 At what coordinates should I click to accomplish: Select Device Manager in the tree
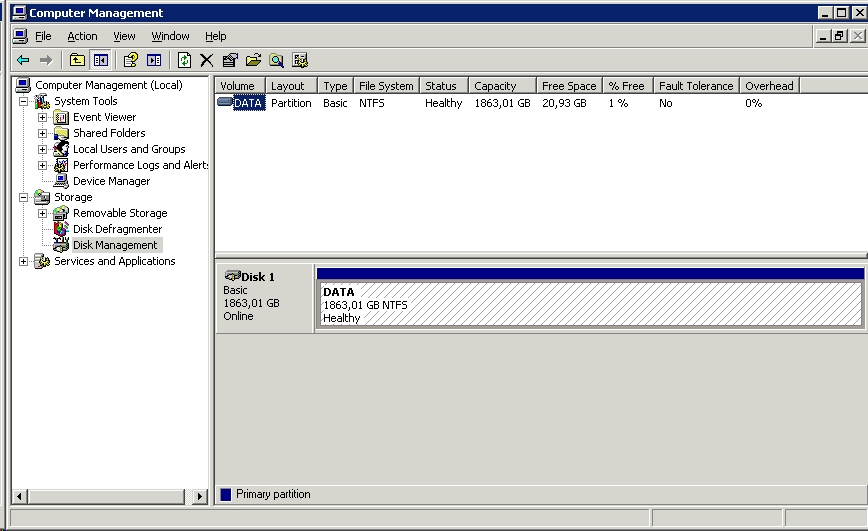(111, 181)
